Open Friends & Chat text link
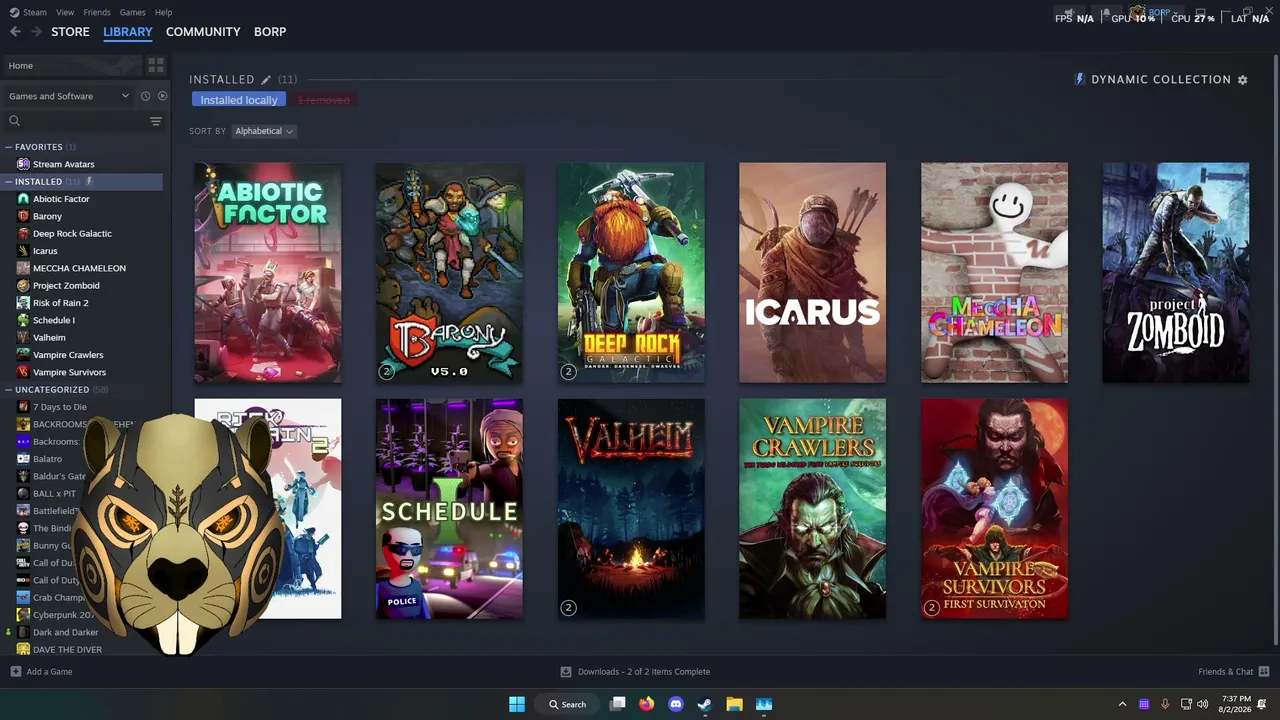Viewport: 1280px width, 720px height. point(1226,672)
